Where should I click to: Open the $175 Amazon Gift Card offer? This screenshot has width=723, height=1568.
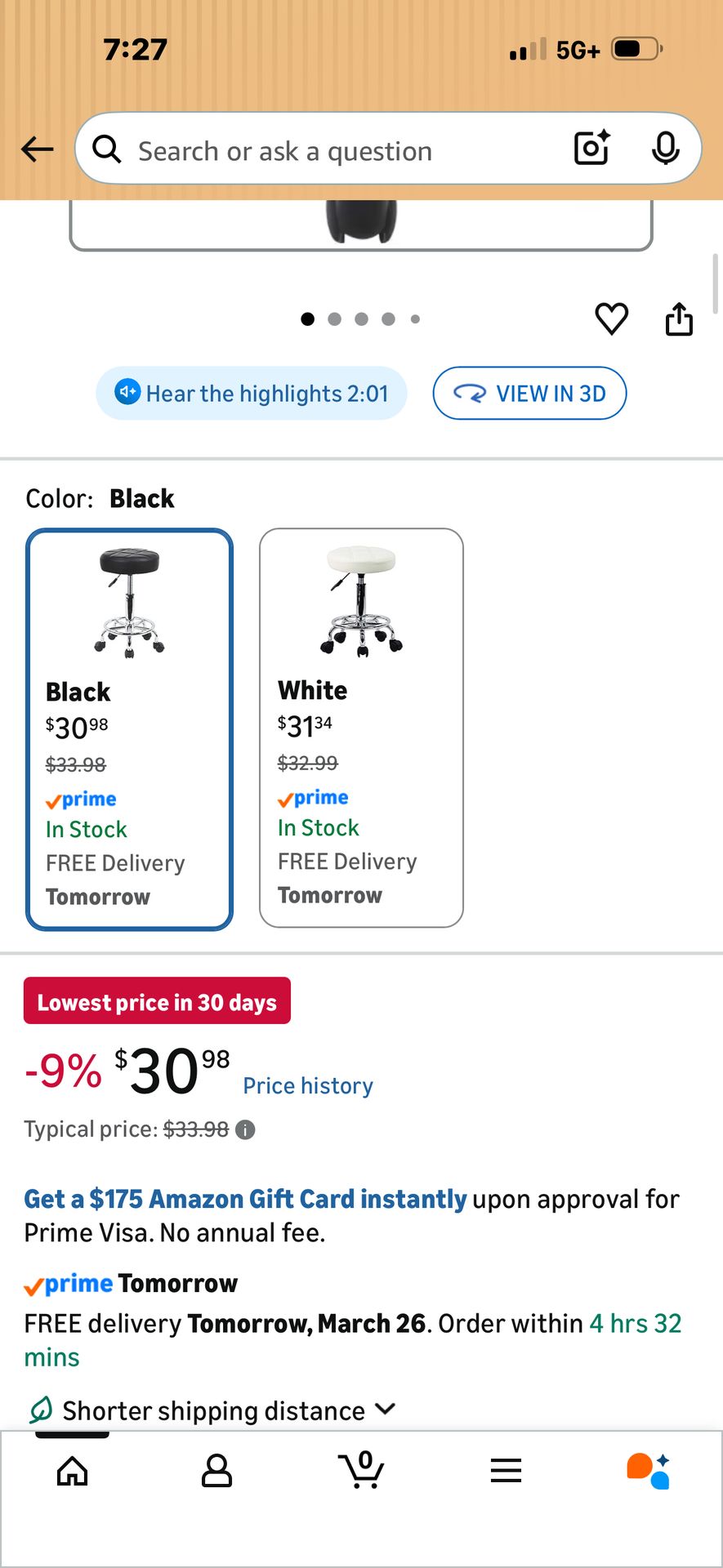pyautogui.click(x=245, y=1199)
